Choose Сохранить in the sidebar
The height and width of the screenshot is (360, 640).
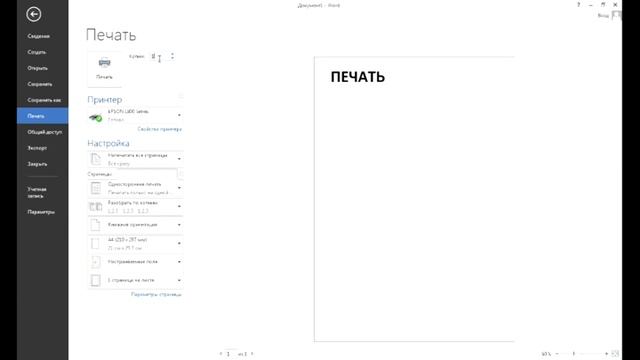coord(42,84)
